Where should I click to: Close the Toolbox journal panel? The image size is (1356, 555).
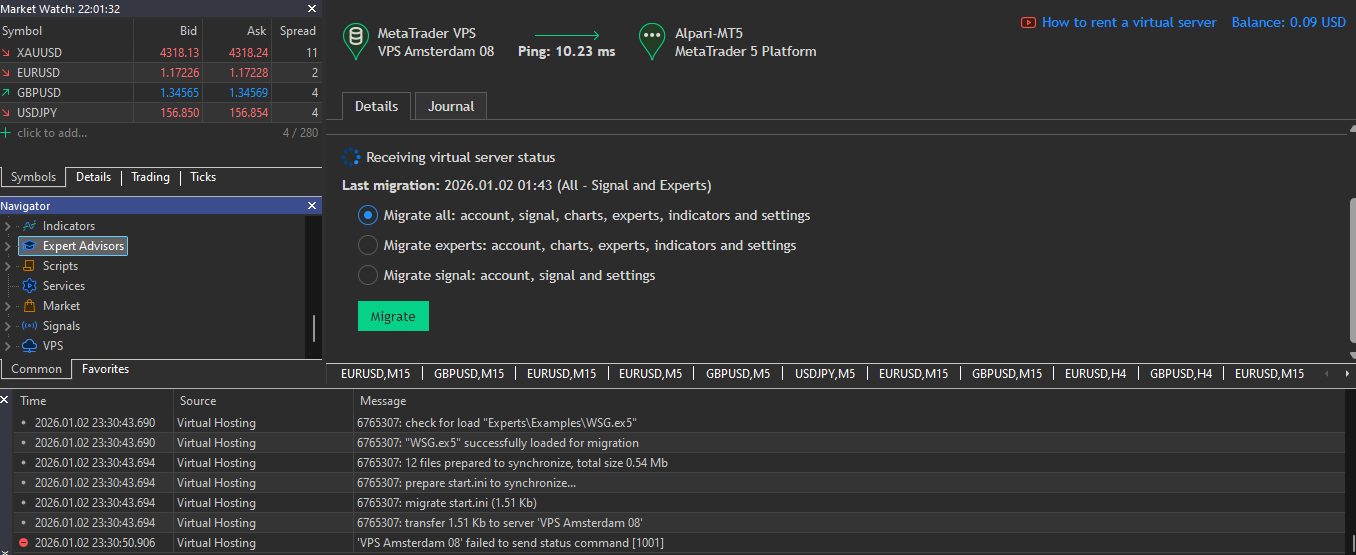[5, 399]
